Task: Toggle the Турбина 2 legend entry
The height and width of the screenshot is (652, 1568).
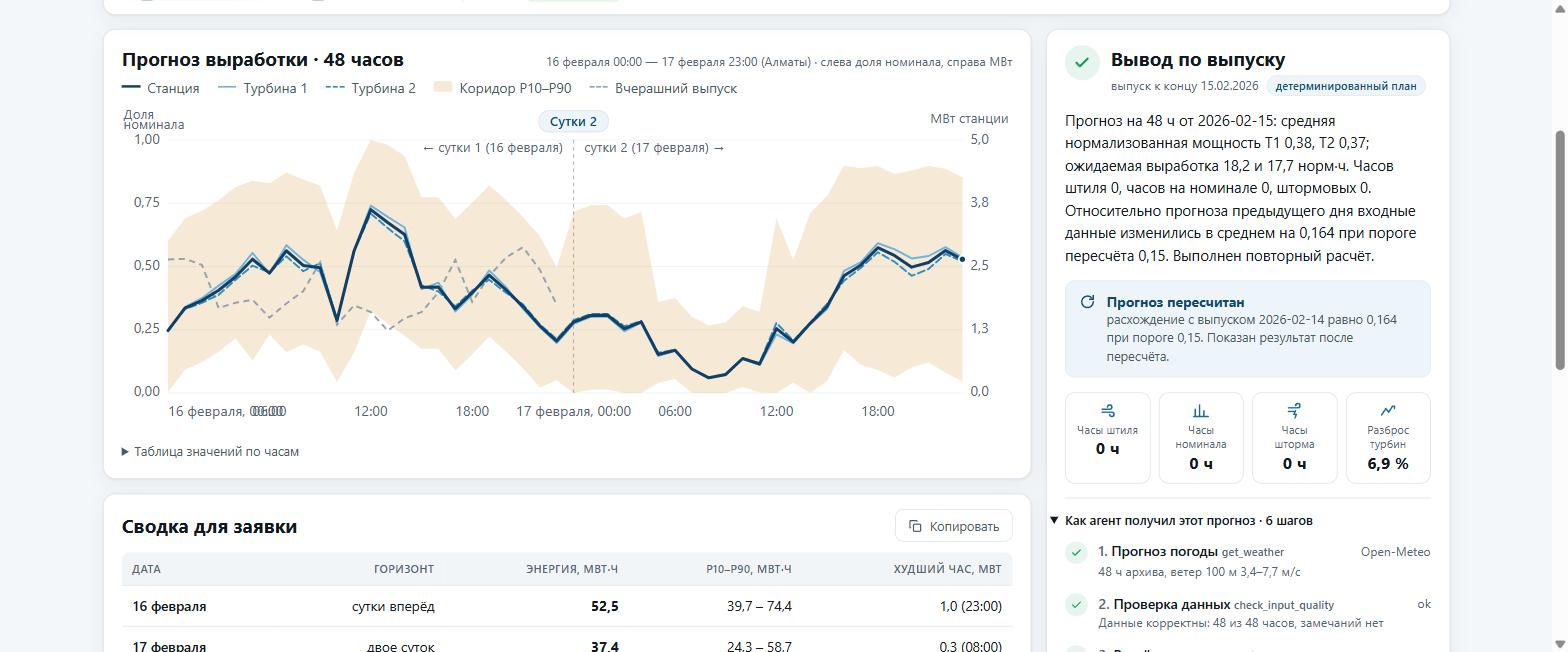Action: (370, 88)
